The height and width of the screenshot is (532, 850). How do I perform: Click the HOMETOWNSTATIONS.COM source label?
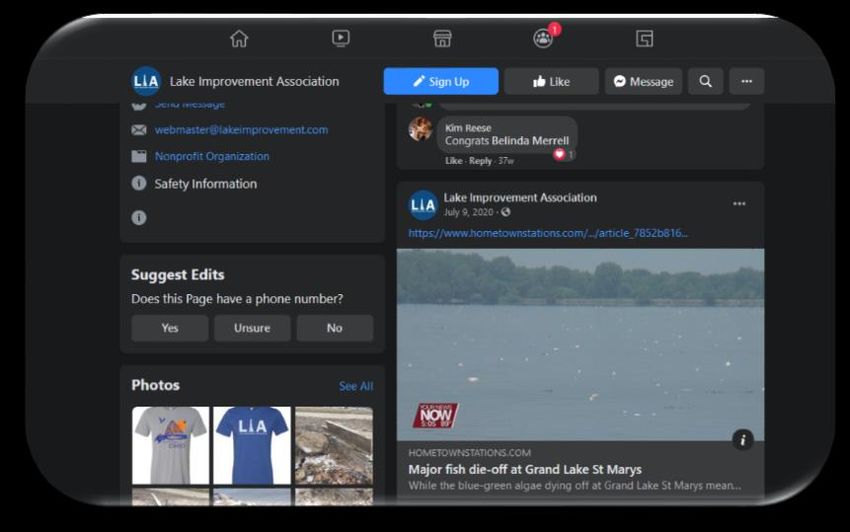(469, 453)
